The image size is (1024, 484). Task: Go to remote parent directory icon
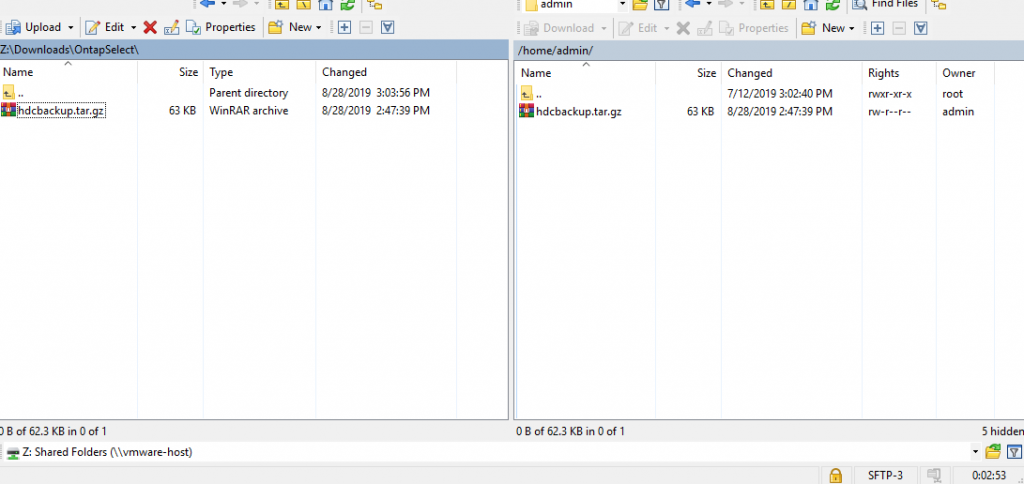pyautogui.click(x=767, y=5)
